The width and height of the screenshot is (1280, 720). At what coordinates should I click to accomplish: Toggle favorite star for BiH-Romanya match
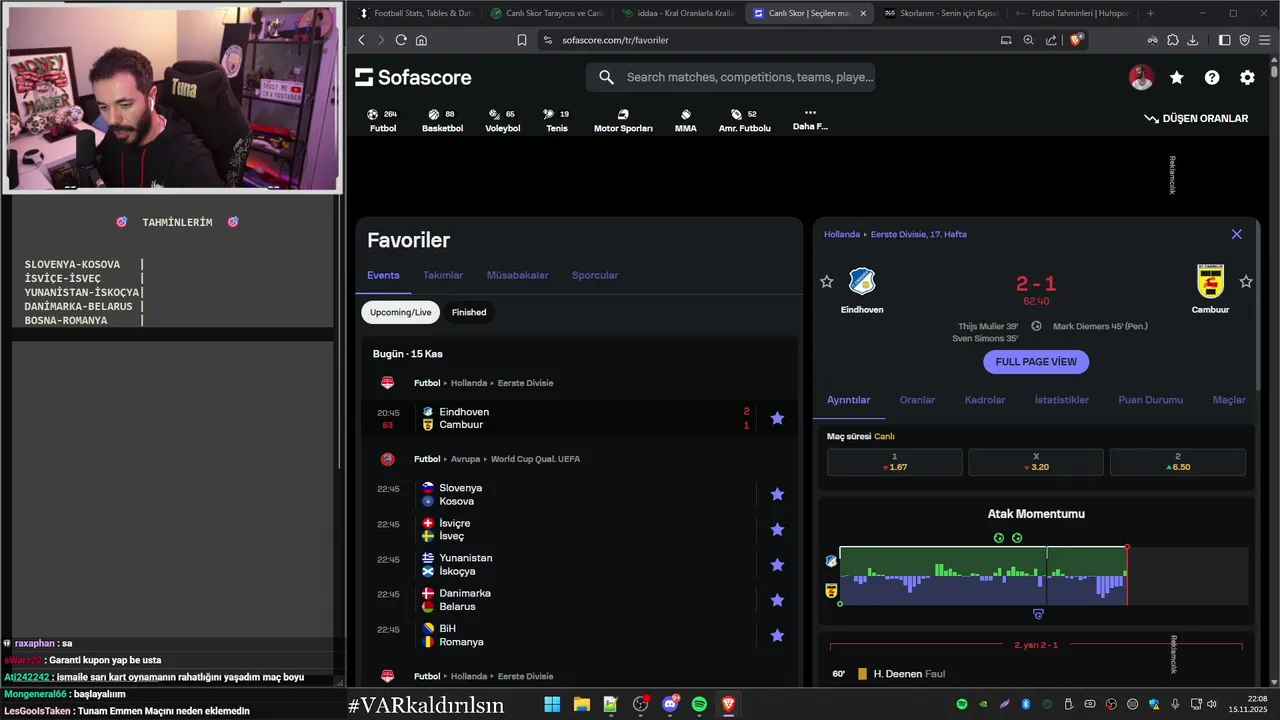[x=777, y=635]
